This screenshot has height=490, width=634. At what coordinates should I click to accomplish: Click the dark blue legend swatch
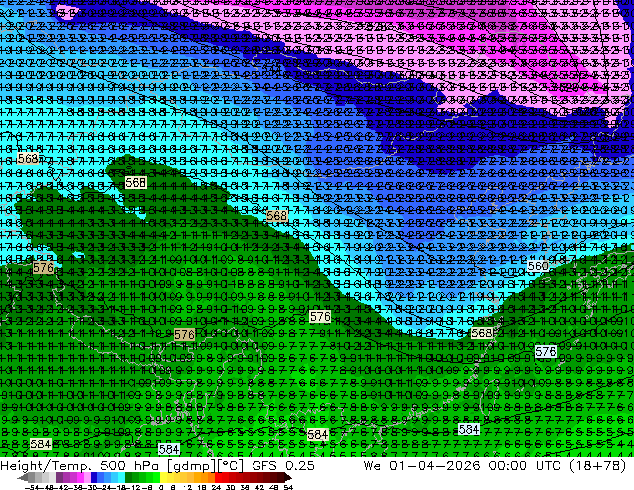[94, 477]
